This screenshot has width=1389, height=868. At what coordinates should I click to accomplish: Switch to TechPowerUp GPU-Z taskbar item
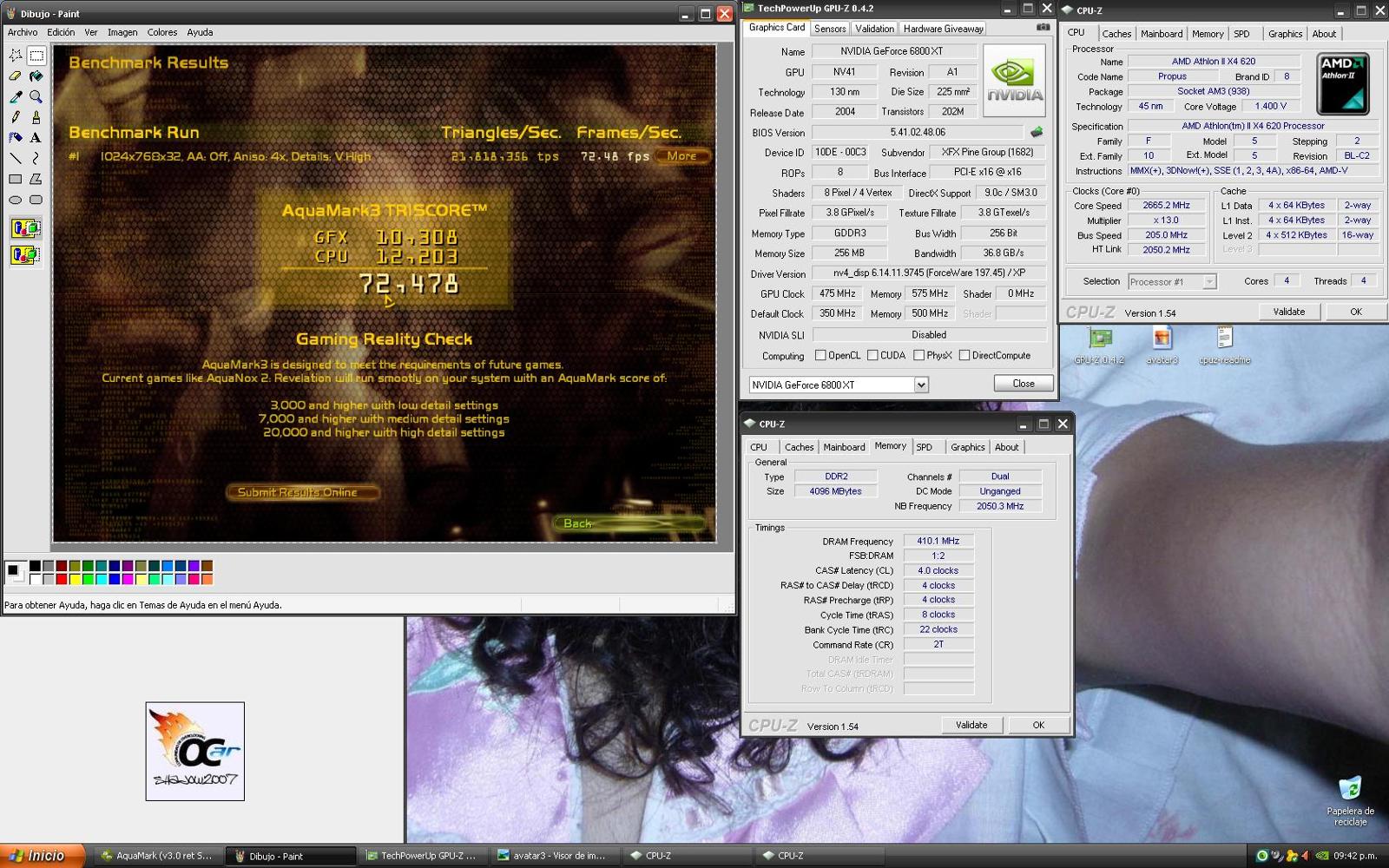(422, 856)
